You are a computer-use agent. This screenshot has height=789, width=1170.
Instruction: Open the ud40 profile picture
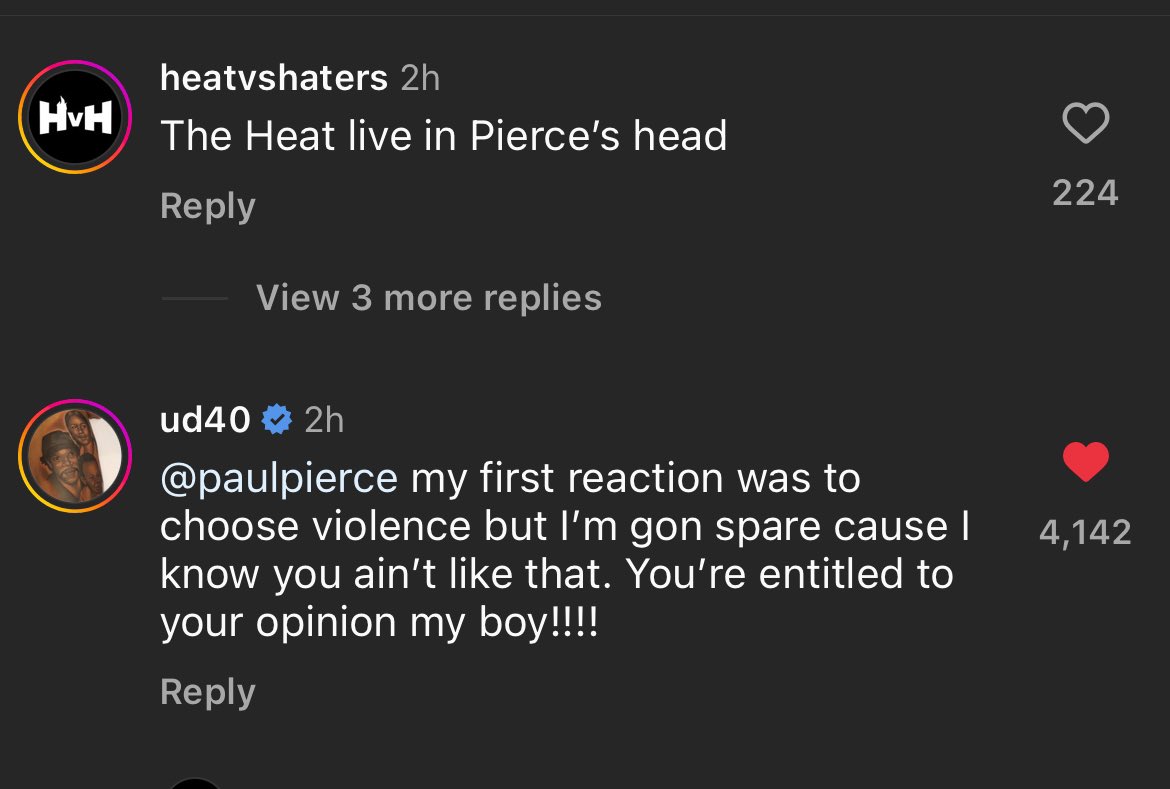point(75,456)
